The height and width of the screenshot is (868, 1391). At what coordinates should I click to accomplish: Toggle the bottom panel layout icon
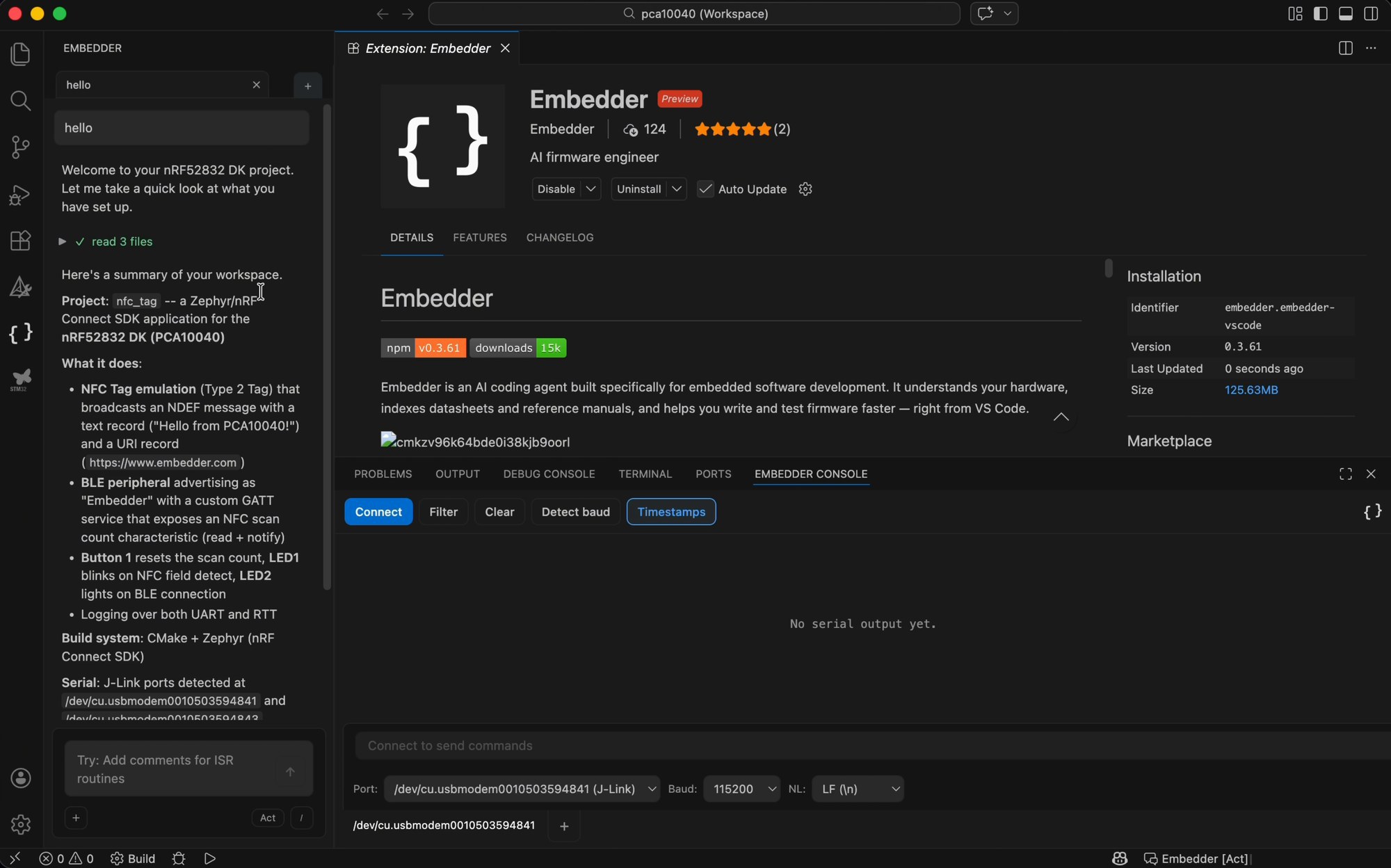pyautogui.click(x=1346, y=14)
